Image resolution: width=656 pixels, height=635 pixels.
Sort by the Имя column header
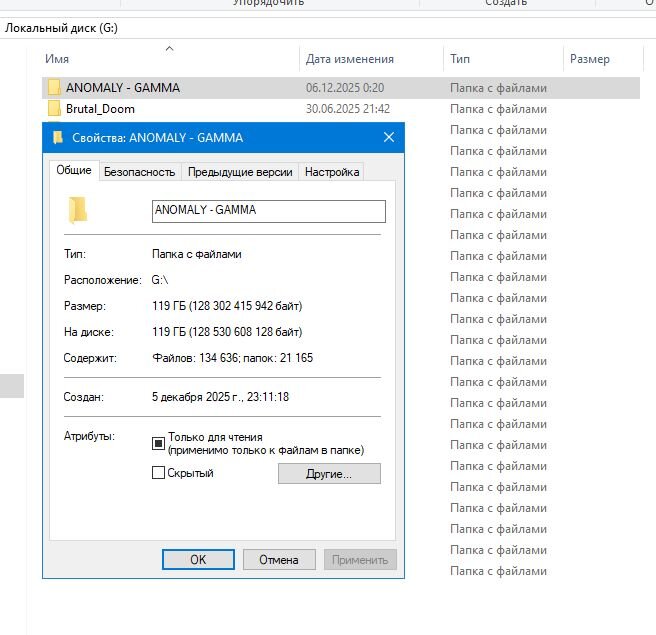57,59
